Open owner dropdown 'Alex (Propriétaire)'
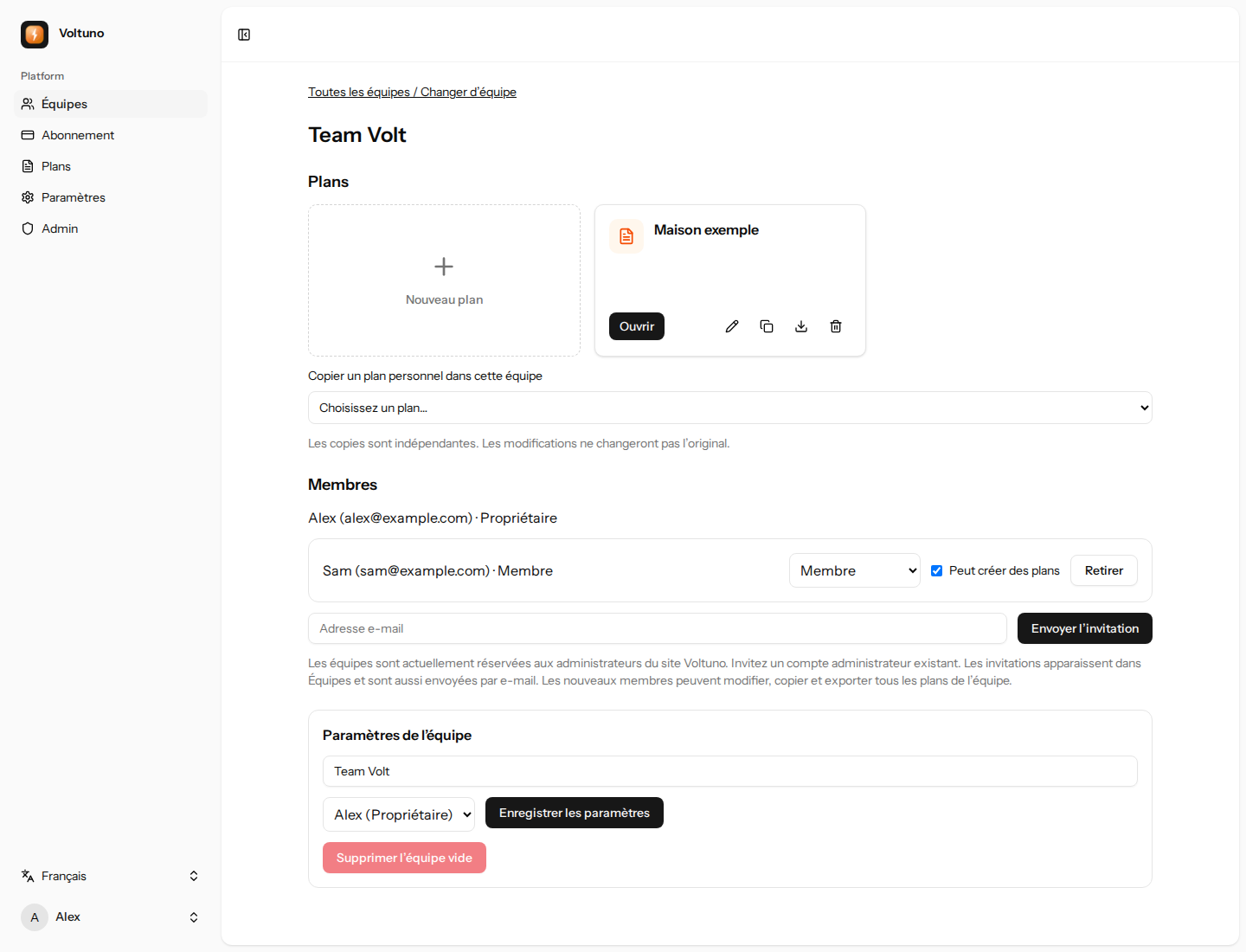This screenshot has width=1246, height=952. tap(399, 814)
